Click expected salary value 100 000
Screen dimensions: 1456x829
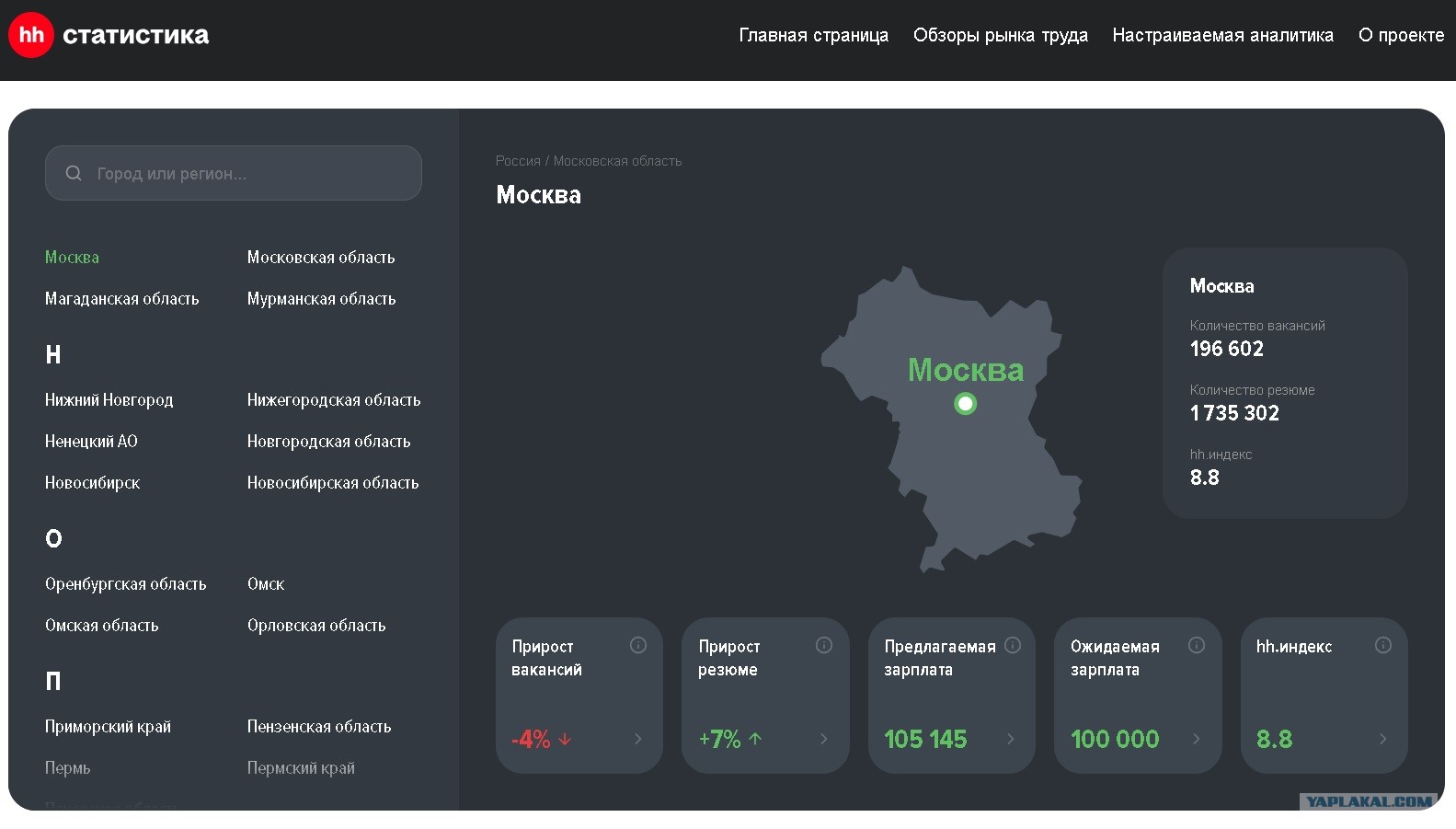1115,739
